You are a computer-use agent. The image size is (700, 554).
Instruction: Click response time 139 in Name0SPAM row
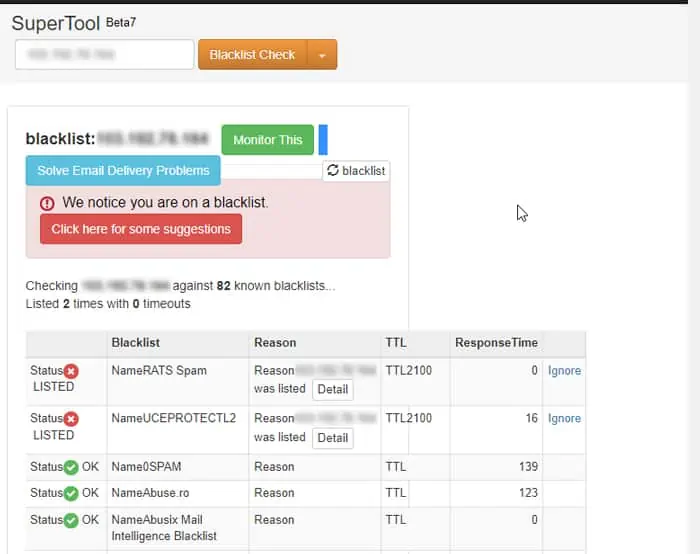[x=529, y=467]
